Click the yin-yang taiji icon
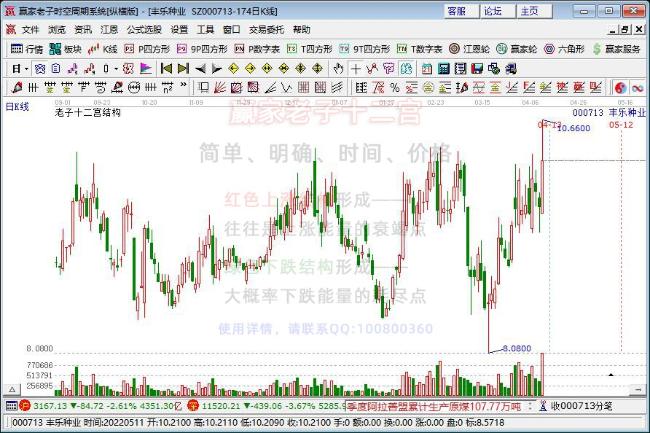 coord(621,87)
